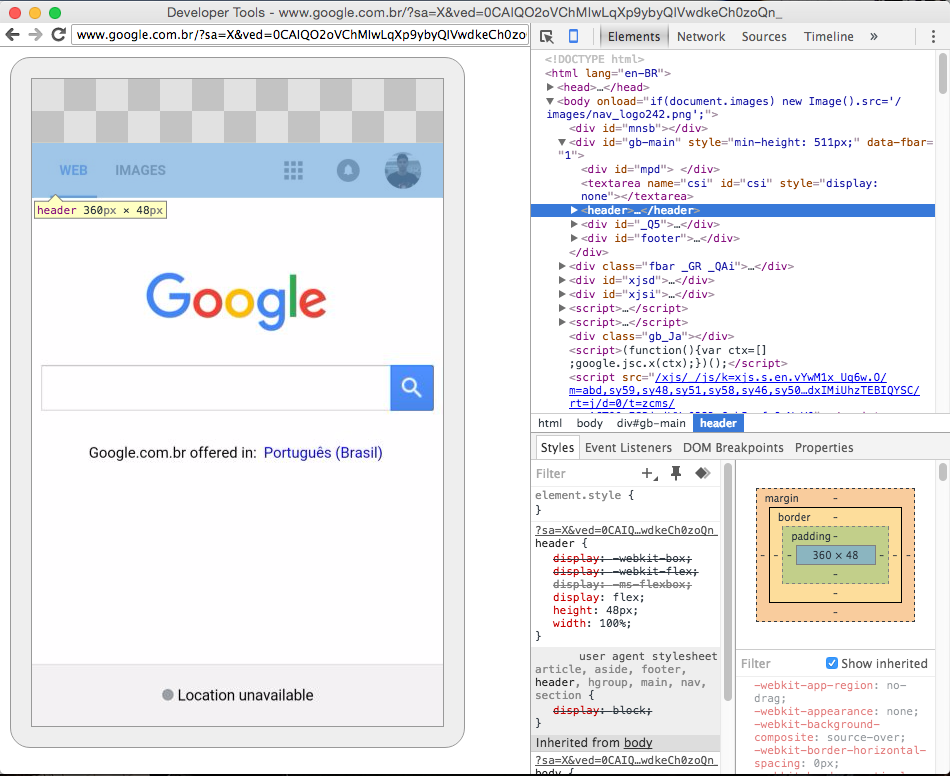The height and width of the screenshot is (776, 950).
Task: Select header breadcrumb item
Action: 718,423
